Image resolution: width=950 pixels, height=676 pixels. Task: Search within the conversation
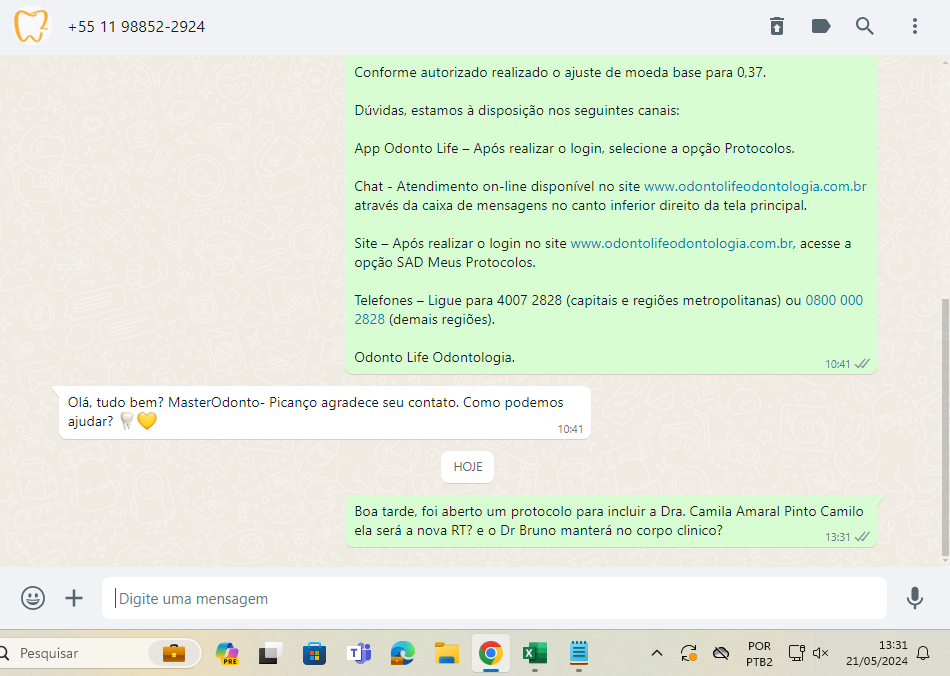(865, 26)
